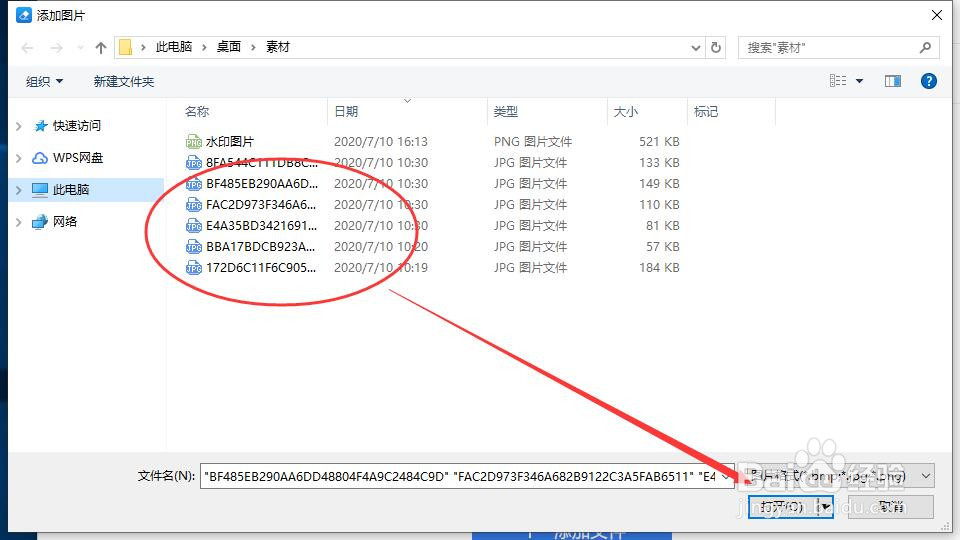Image resolution: width=960 pixels, height=540 pixels.
Task: Open the 打开 button split dropdown arrow
Action: point(825,506)
